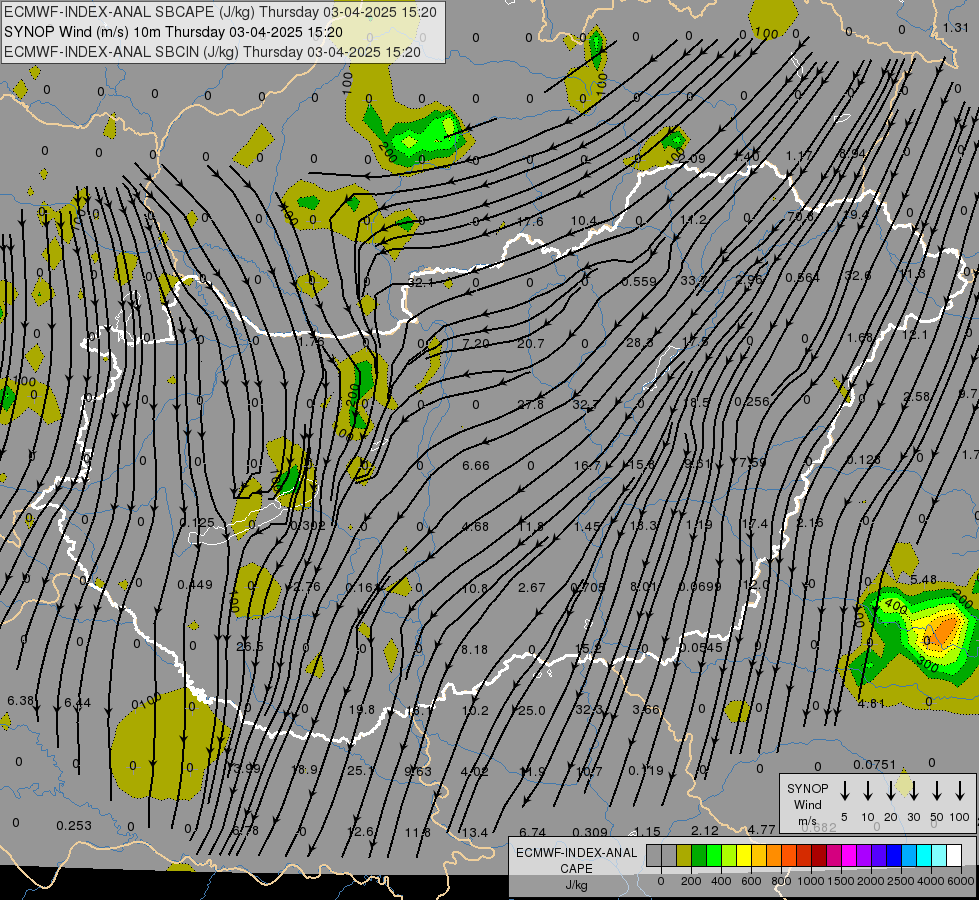Click the SYNOP wind legend arrow above 30

[913, 791]
